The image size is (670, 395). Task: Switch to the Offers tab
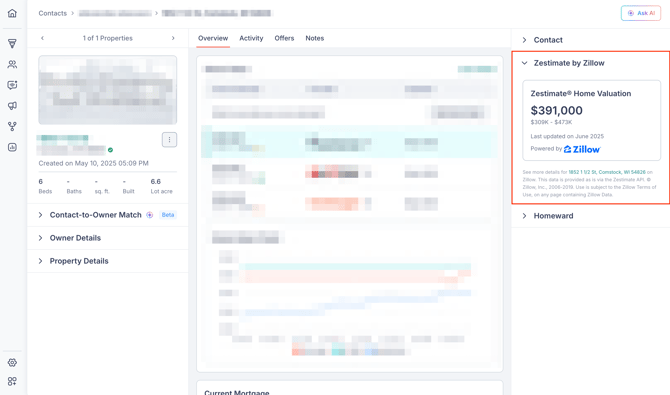(x=284, y=38)
